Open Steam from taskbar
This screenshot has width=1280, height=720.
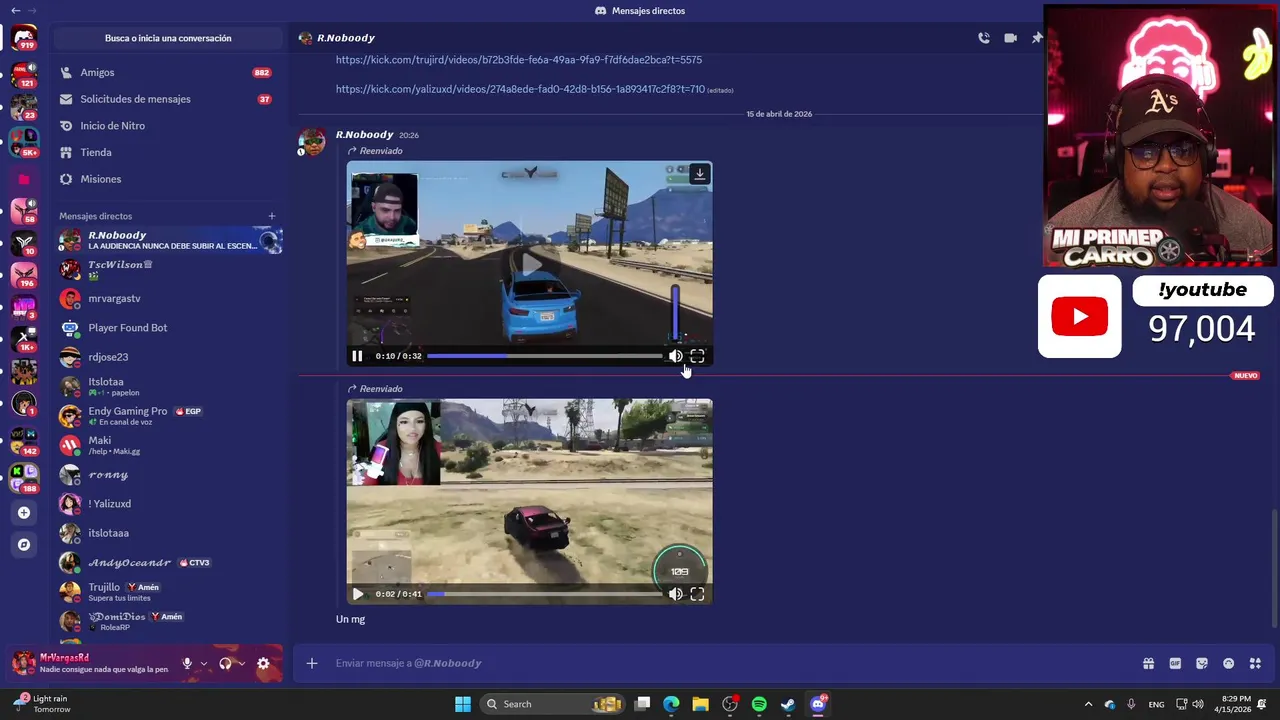pyautogui.click(x=788, y=704)
